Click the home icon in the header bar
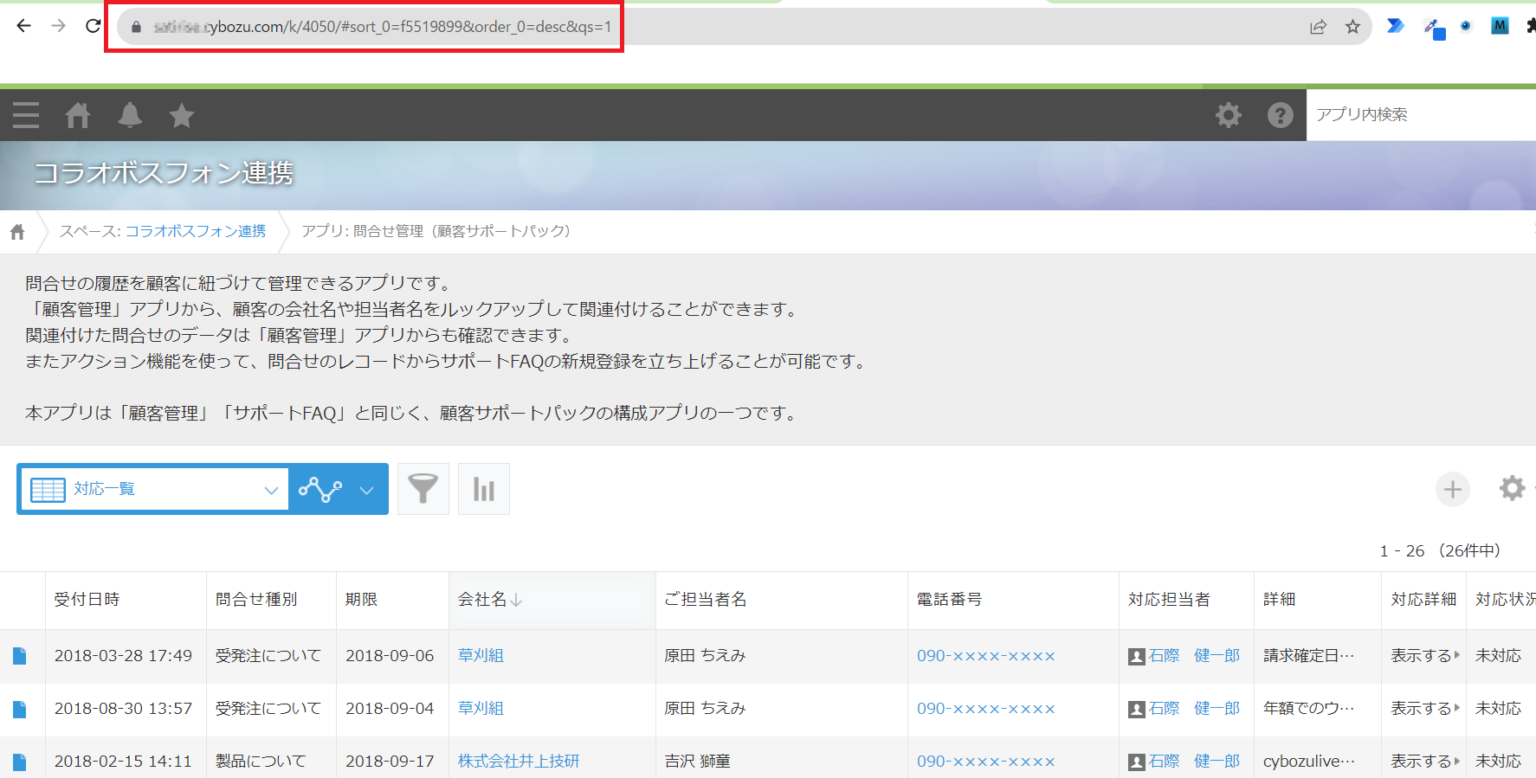 coord(77,115)
